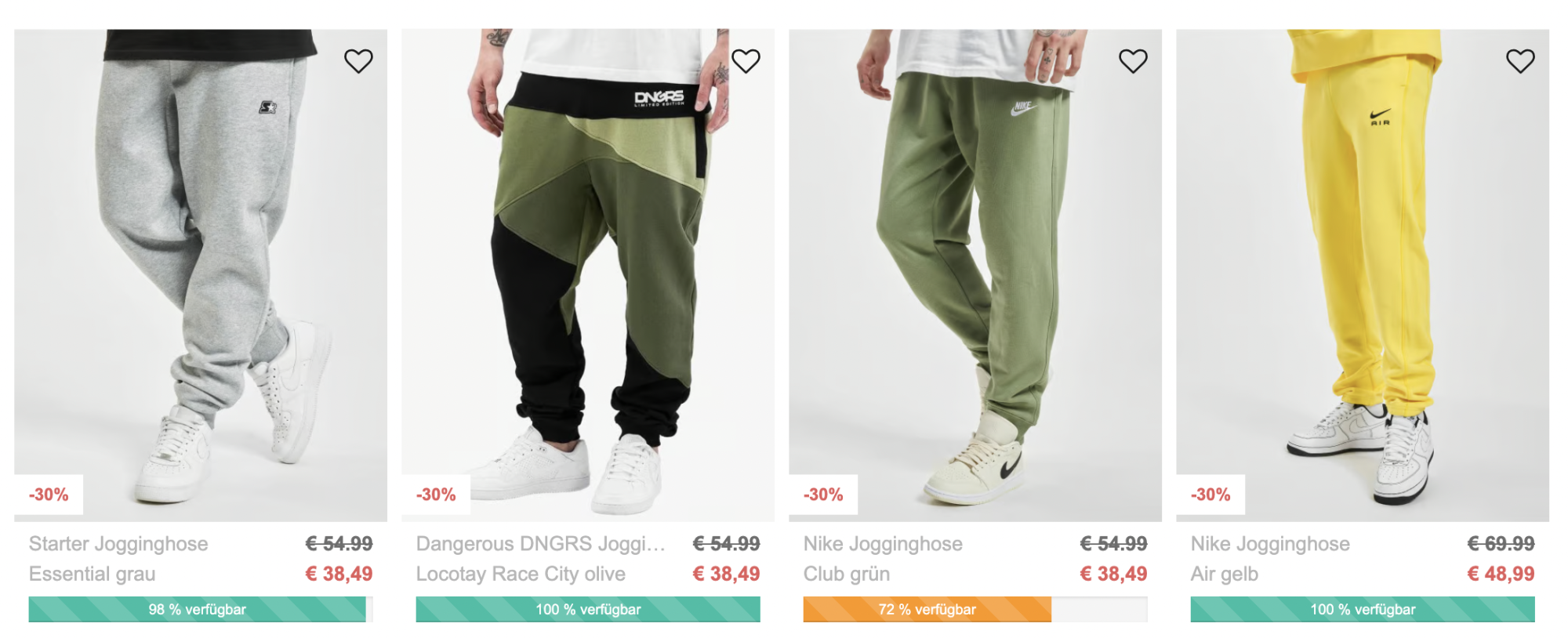Screen dimensions: 1568x638
Task: Save yellow Nike Air pants with heart
Action: (x=1520, y=61)
